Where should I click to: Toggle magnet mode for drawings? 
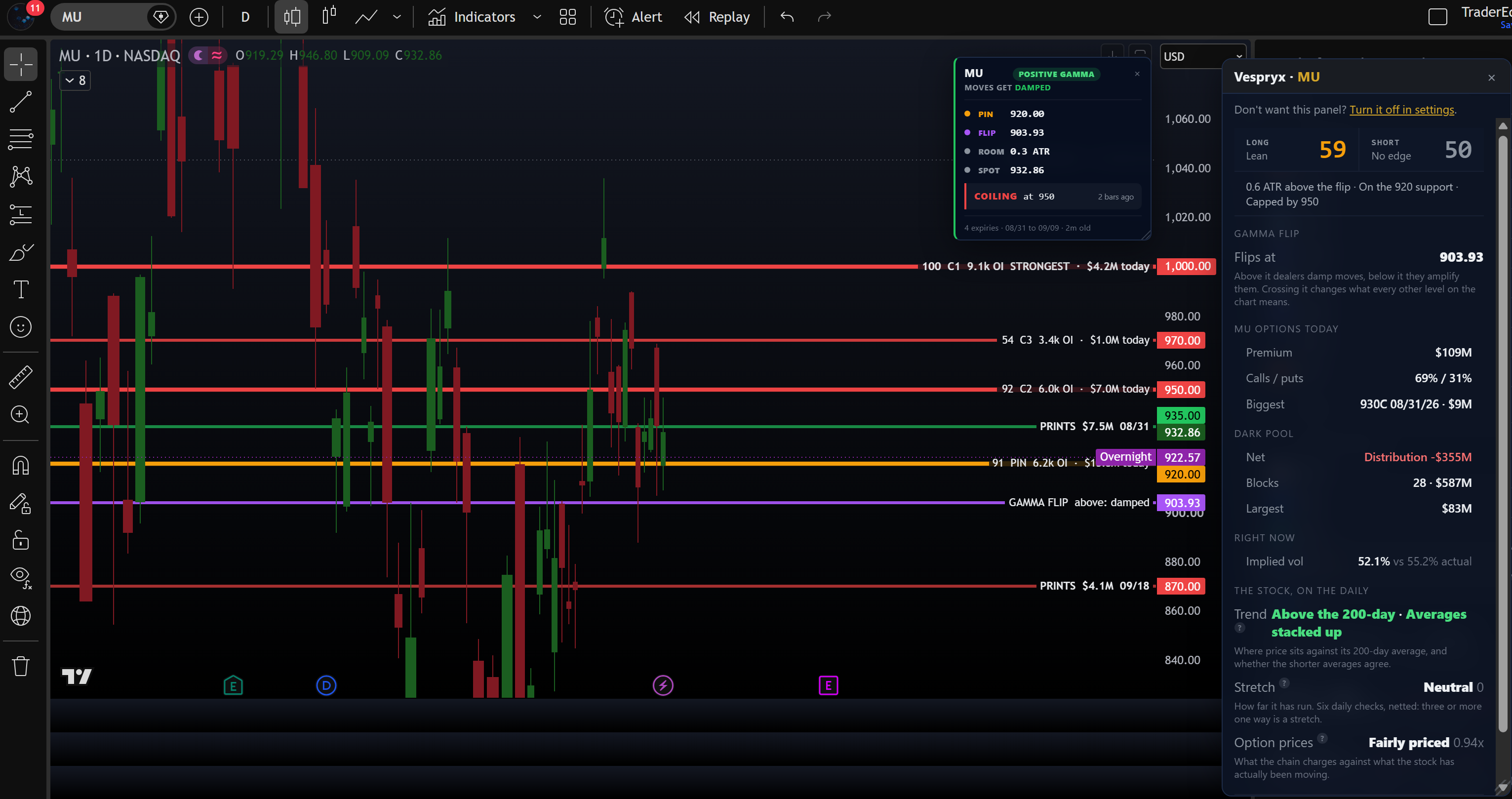[21, 466]
